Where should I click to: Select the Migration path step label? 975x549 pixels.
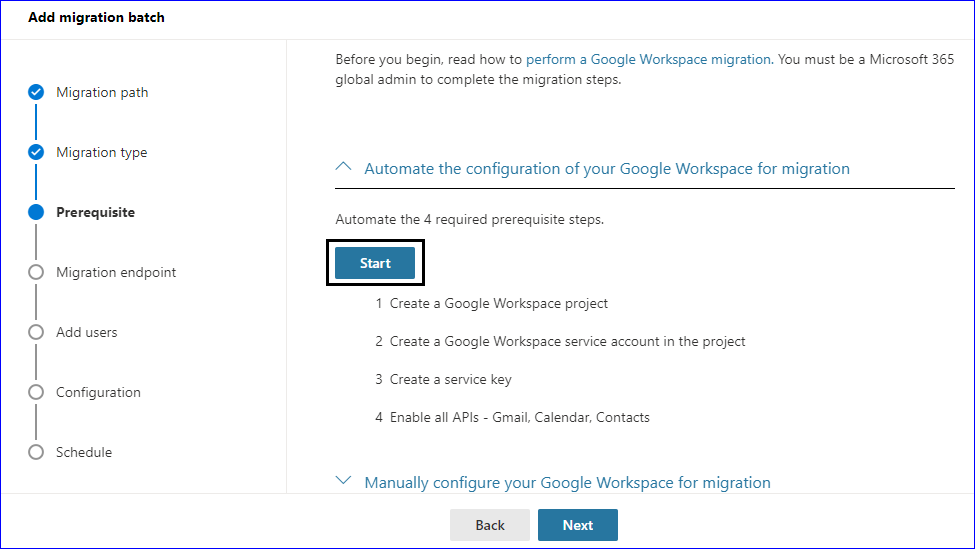coord(102,92)
